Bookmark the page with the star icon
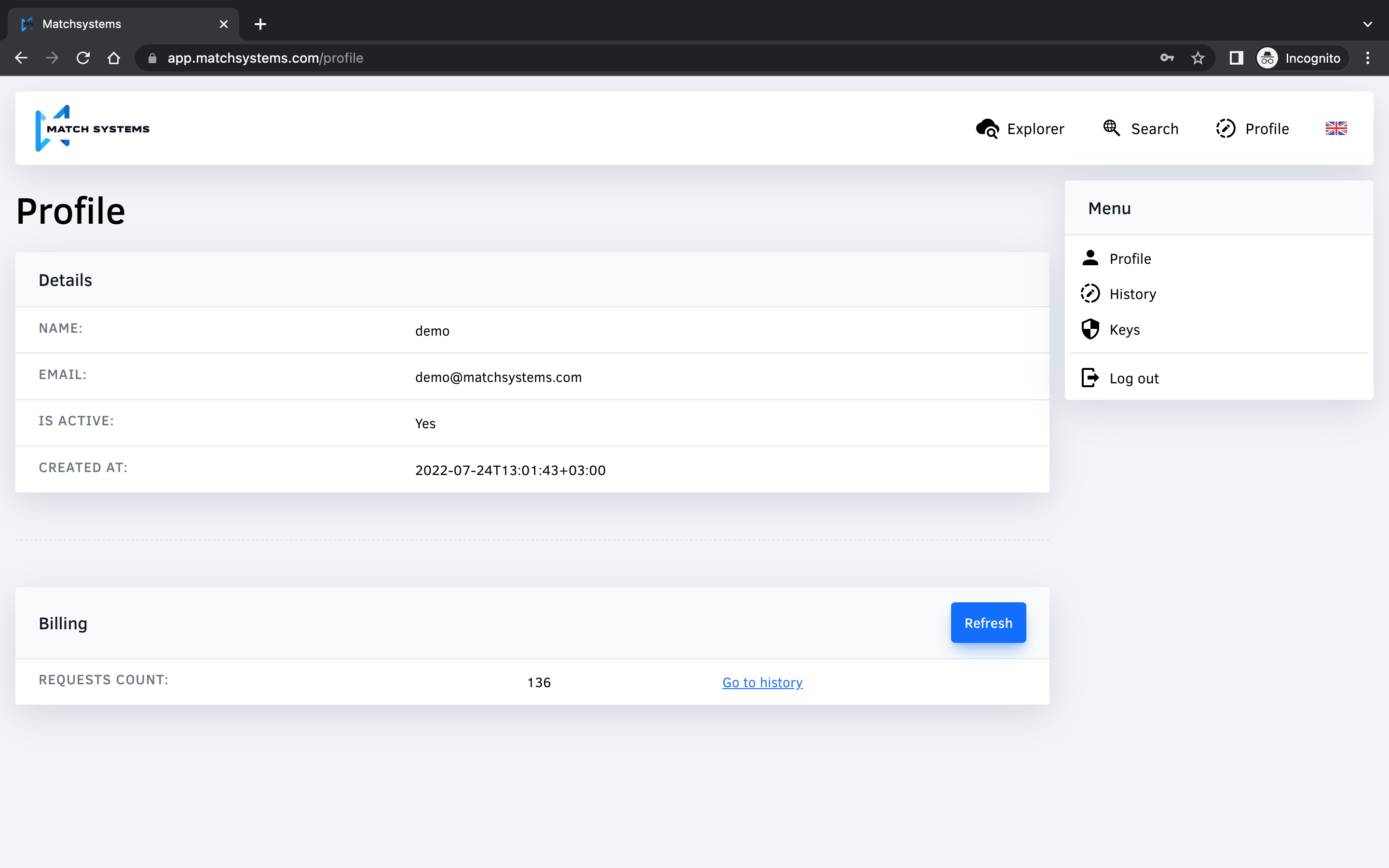 pos(1198,57)
